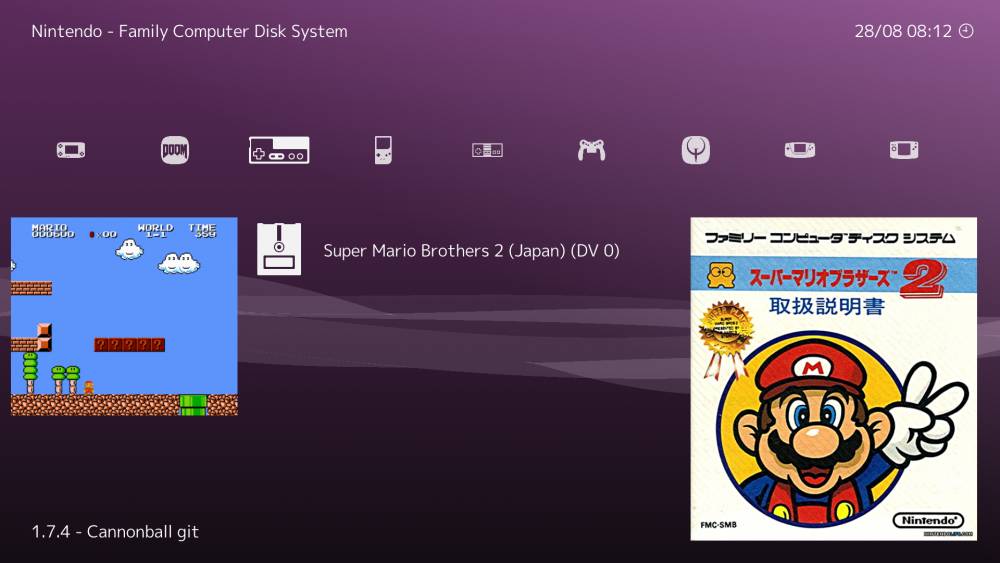The width and height of the screenshot is (1000, 563).
Task: Click the Super Mario Bros 2 manual cover art
Action: (x=834, y=379)
